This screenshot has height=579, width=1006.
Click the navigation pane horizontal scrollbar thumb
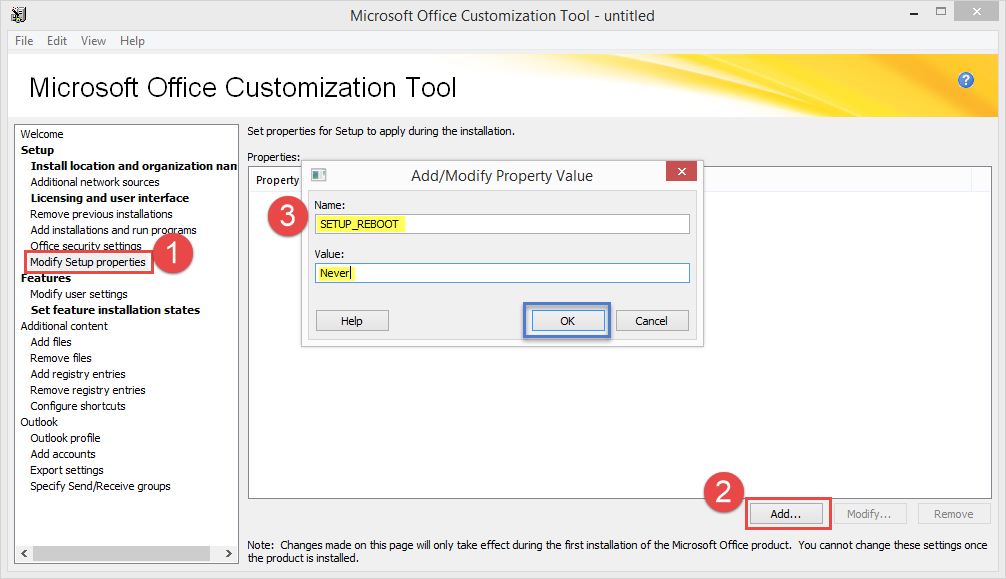121,553
